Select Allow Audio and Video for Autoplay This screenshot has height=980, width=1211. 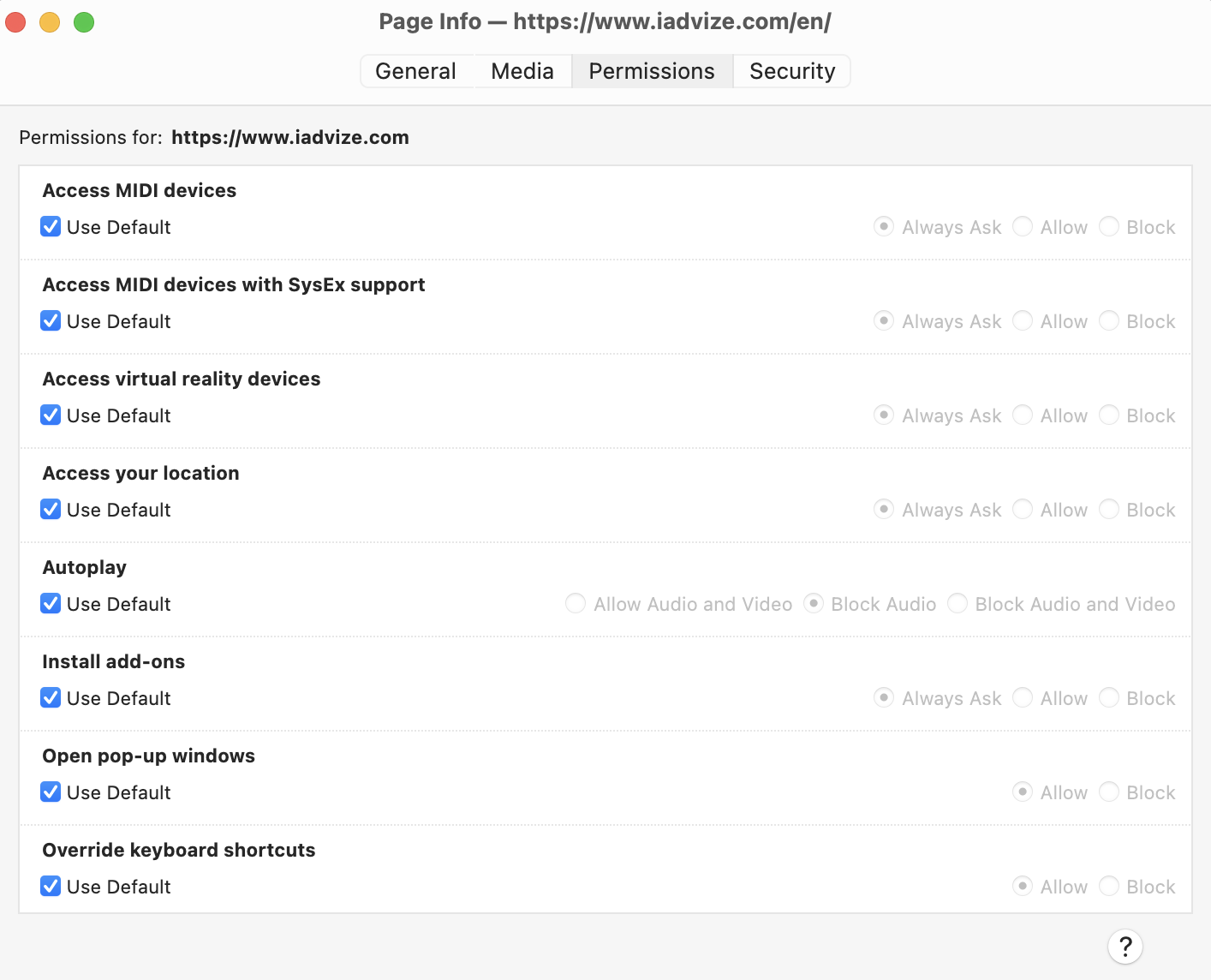tap(575, 603)
